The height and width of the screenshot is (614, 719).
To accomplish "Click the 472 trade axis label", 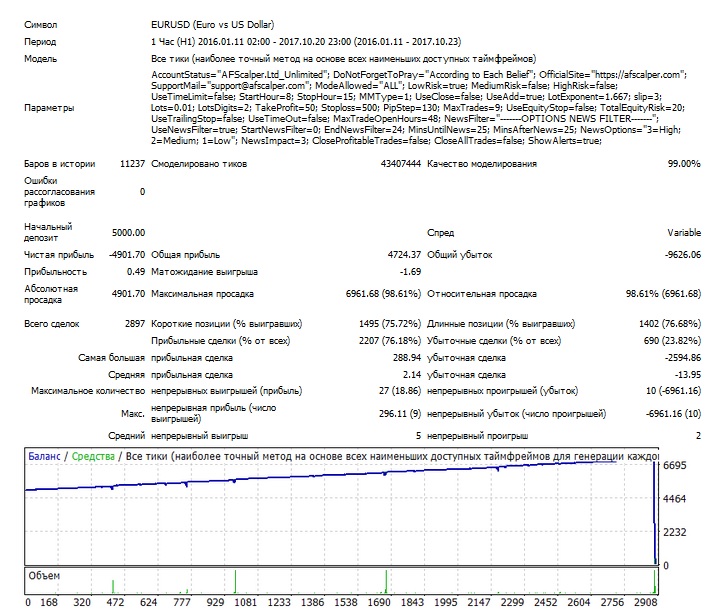I will pyautogui.click(x=115, y=602).
